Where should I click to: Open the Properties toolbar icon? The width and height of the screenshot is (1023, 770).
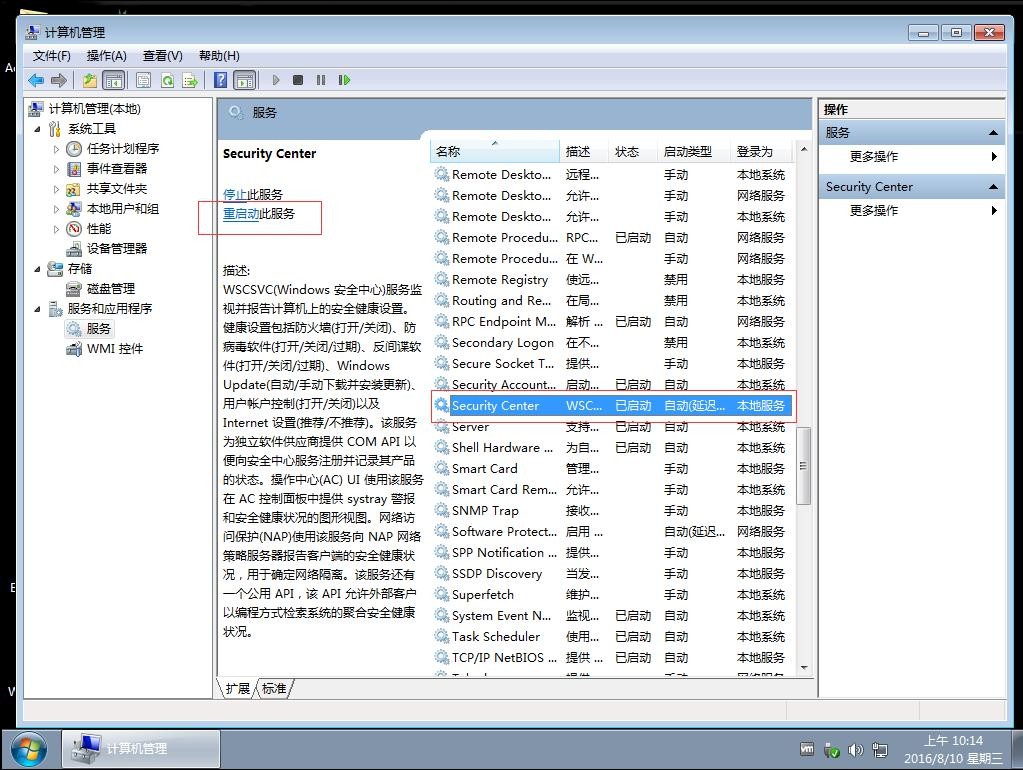(144, 80)
